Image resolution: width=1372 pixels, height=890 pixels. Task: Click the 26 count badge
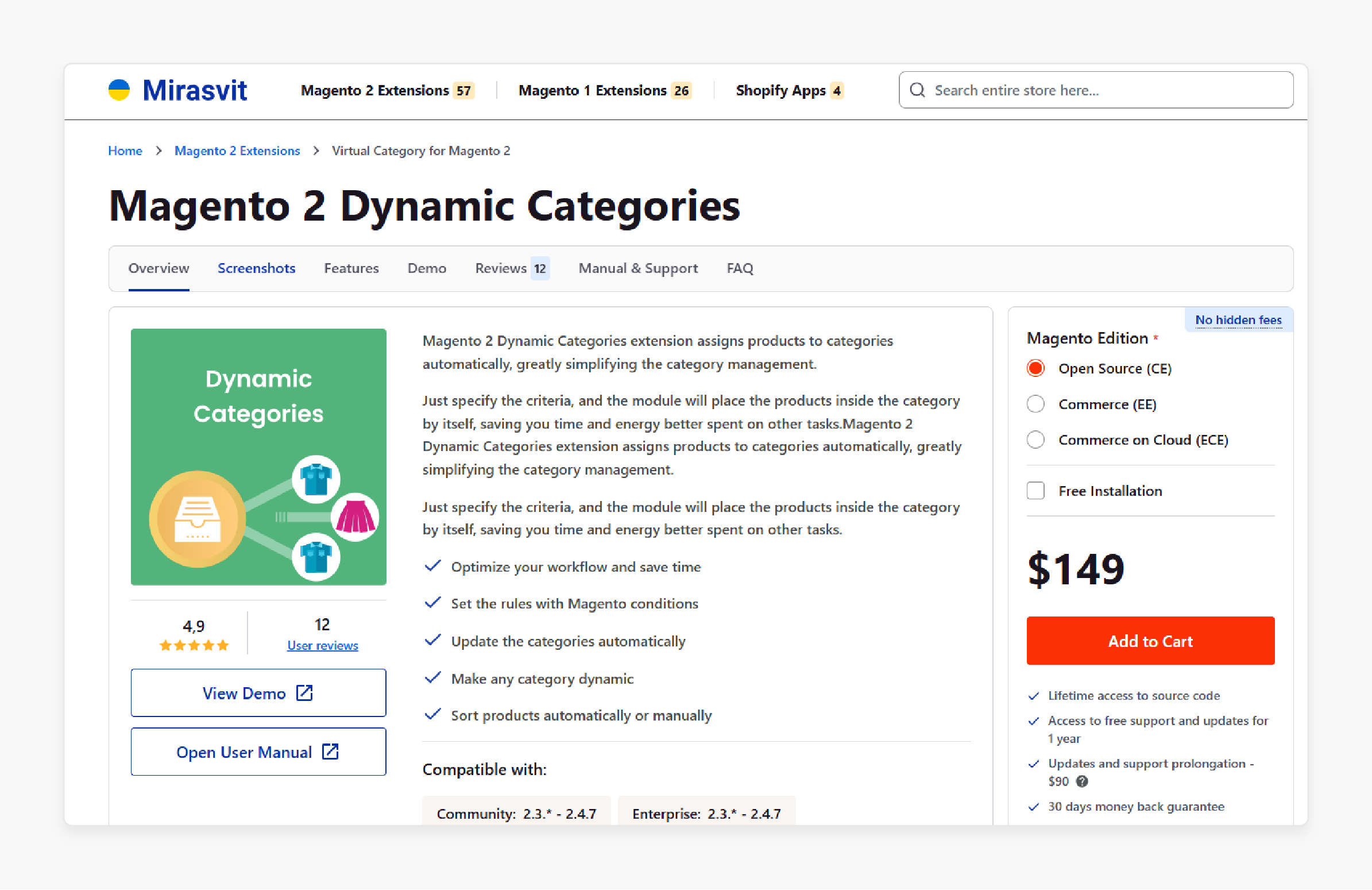(681, 91)
